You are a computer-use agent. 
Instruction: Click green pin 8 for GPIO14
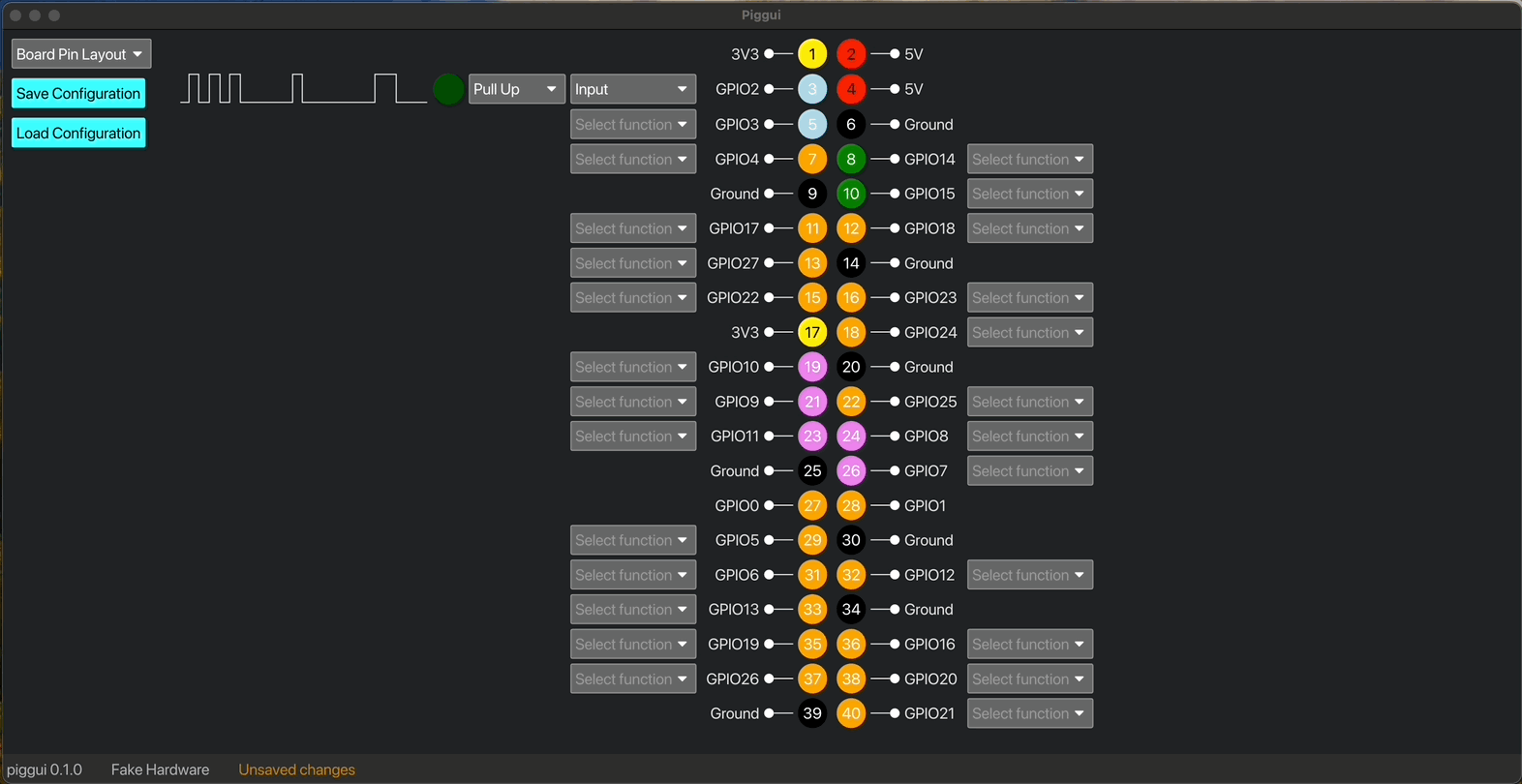pos(851,159)
